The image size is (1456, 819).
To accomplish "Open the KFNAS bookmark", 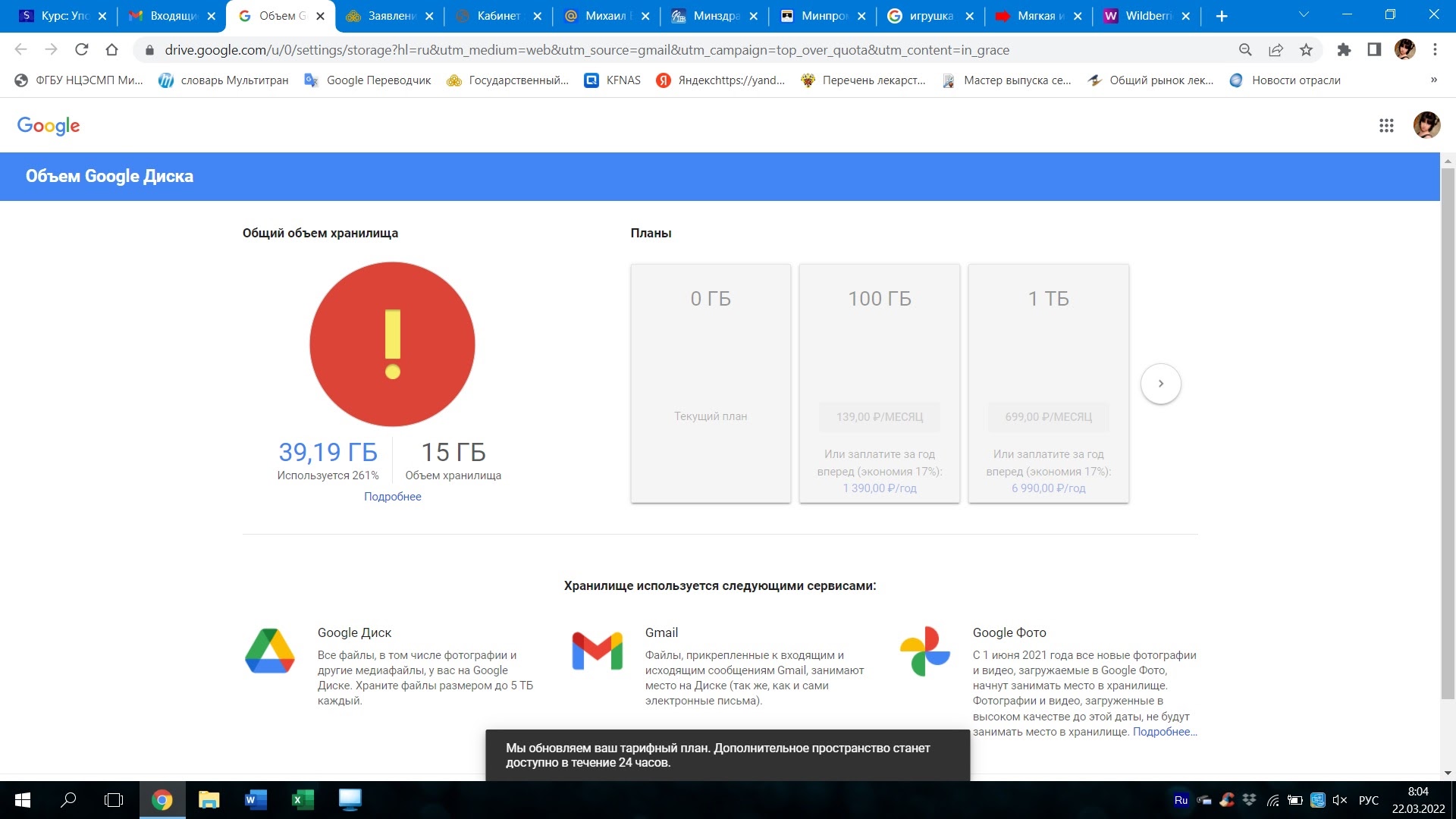I will (613, 80).
